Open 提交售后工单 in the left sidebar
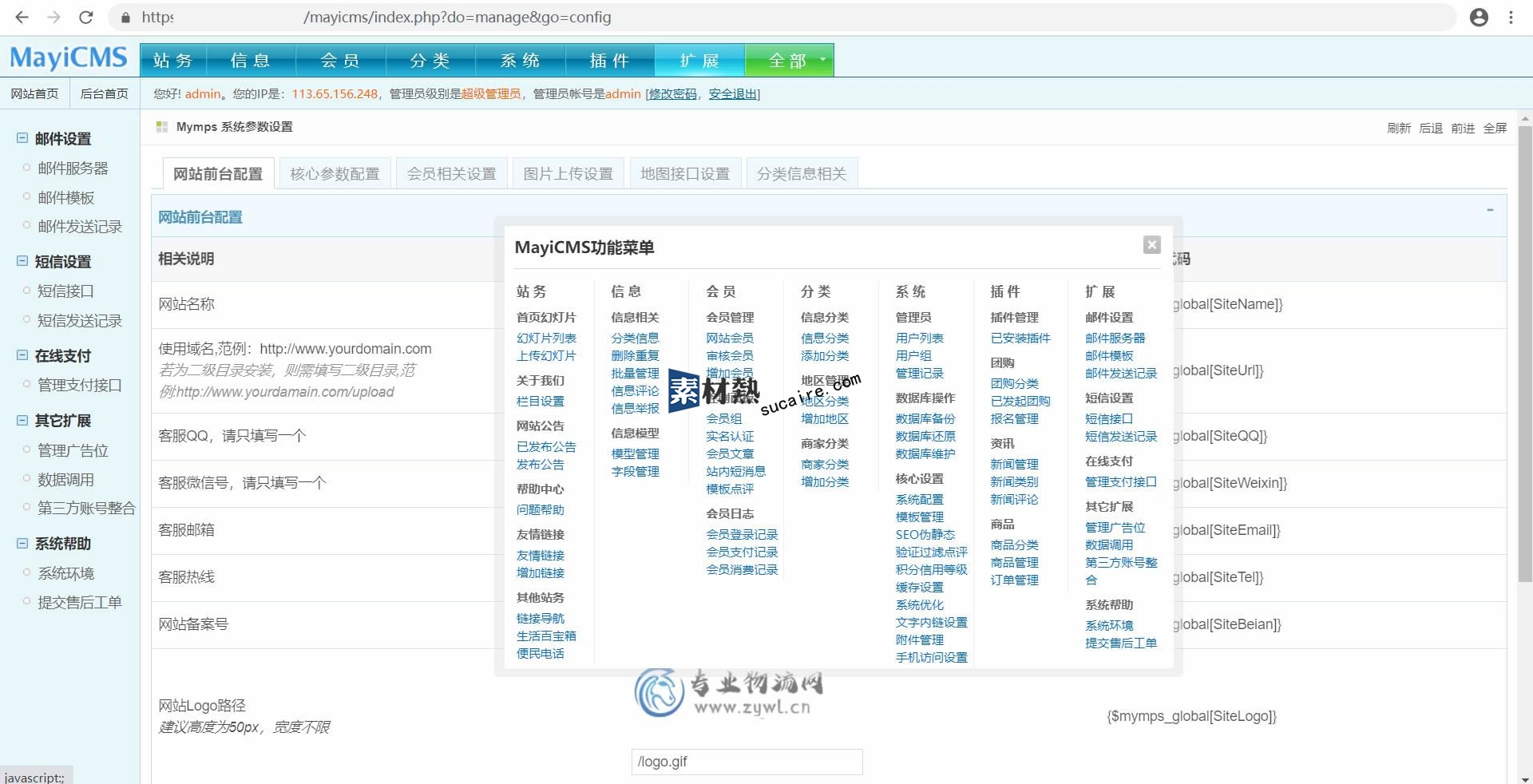The image size is (1533, 784). (x=80, y=602)
